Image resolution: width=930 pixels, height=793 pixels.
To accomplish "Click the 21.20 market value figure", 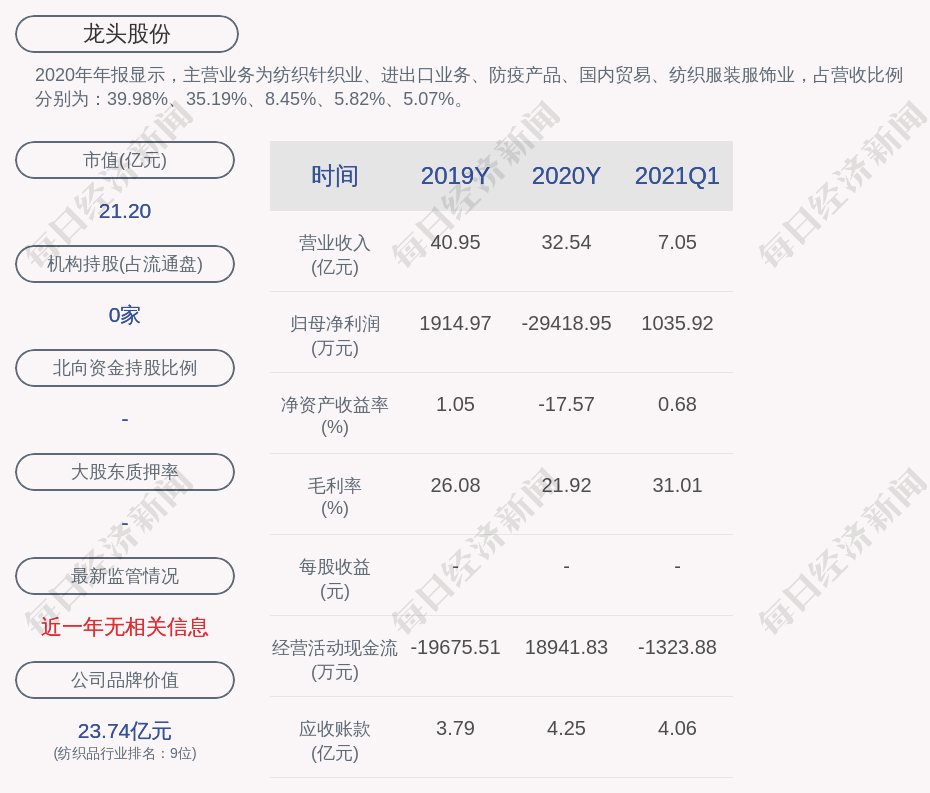I will (125, 211).
